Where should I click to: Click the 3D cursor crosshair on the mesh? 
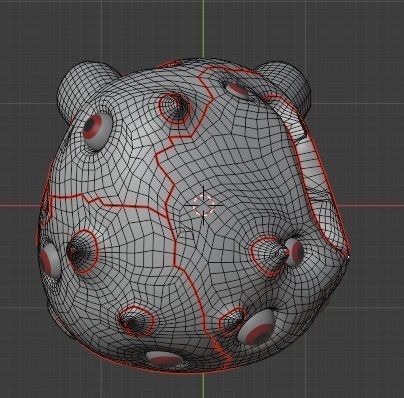(x=204, y=205)
